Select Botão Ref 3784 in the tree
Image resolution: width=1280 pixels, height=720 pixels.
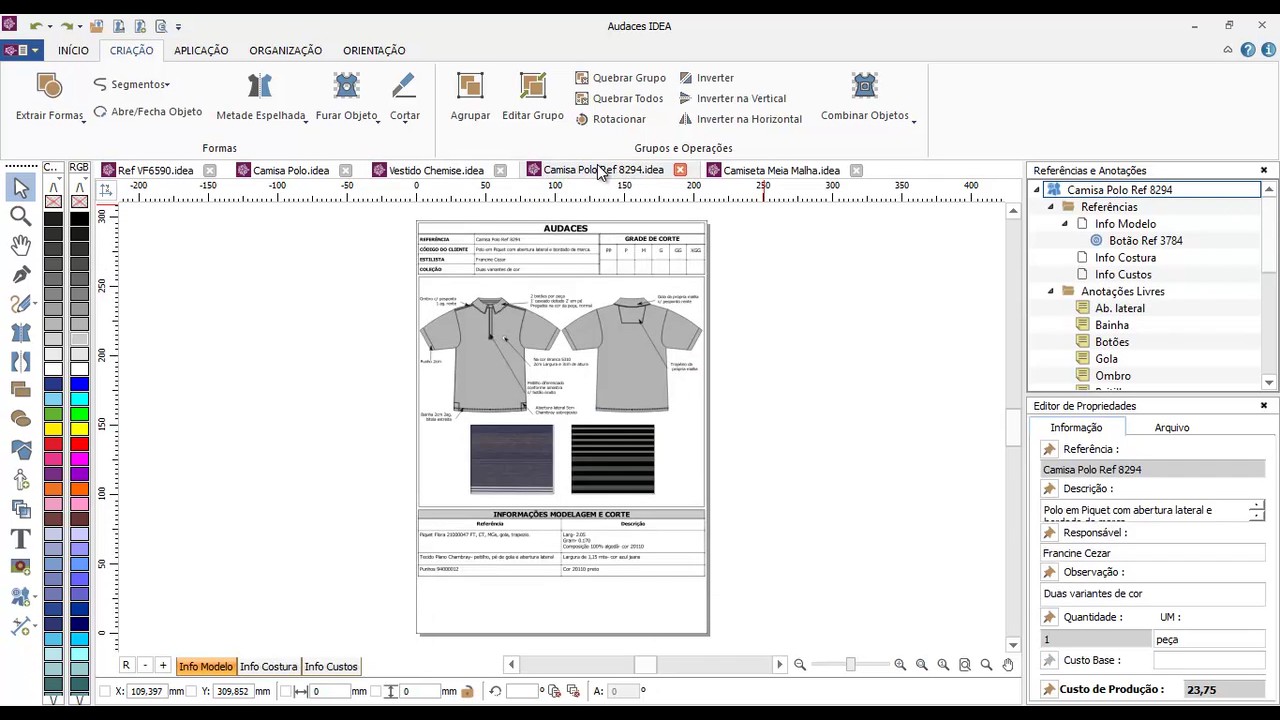click(x=1146, y=241)
